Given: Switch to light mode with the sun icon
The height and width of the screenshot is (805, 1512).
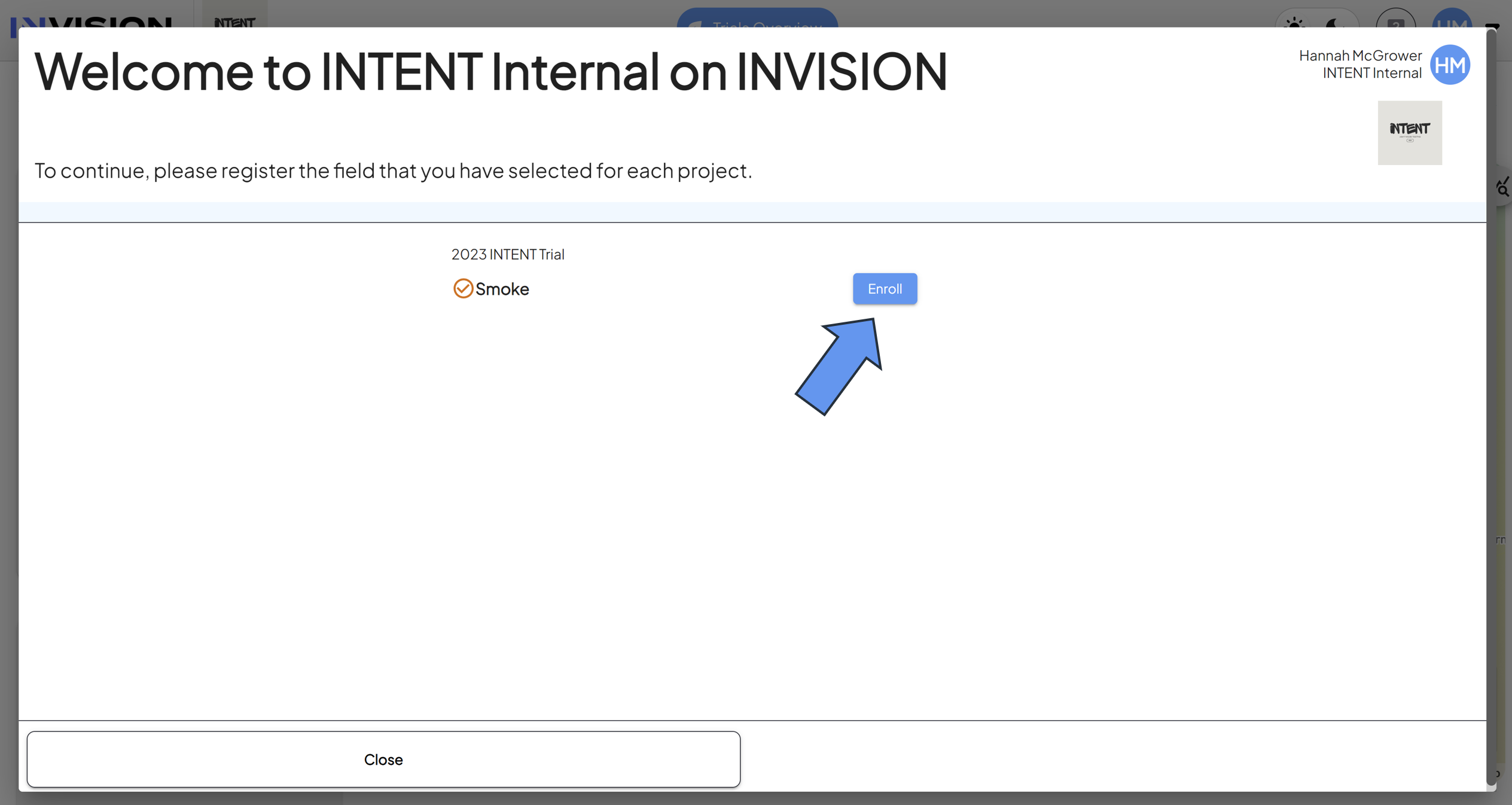Looking at the screenshot, I should (1294, 24).
